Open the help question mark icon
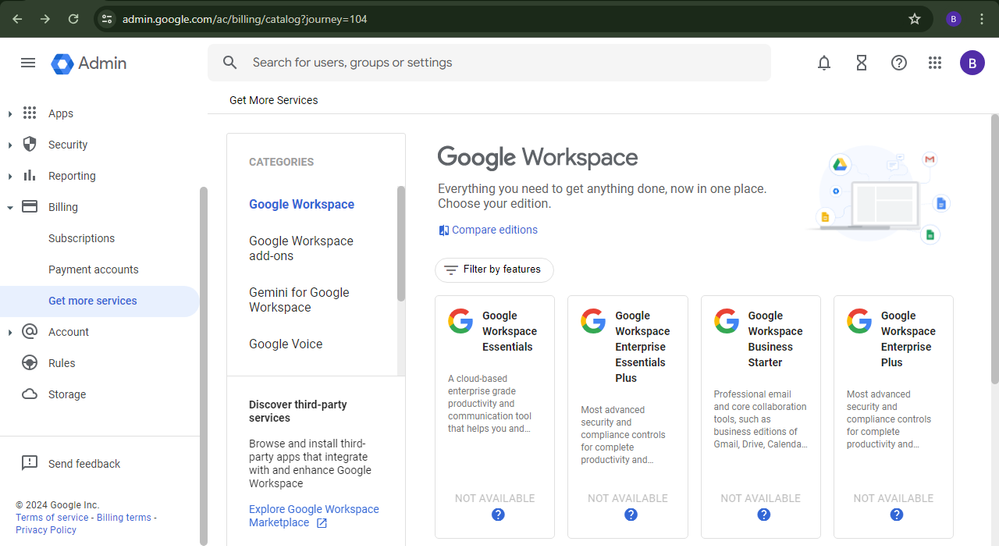Image resolution: width=999 pixels, height=546 pixels. point(898,62)
